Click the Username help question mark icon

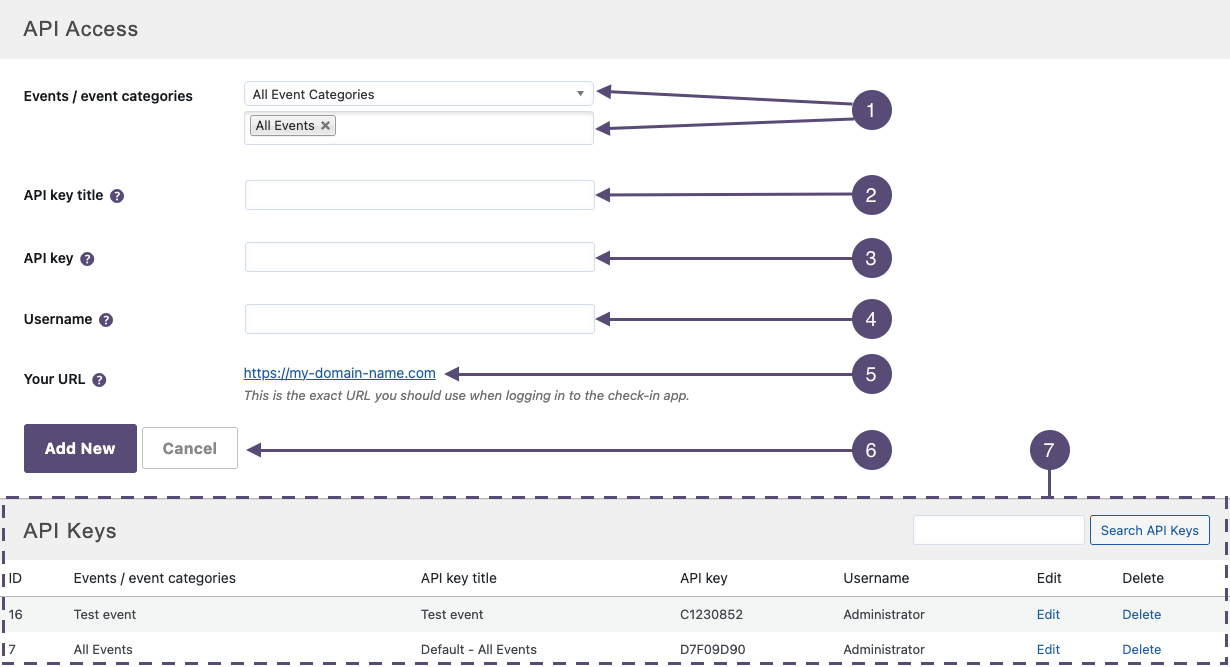pyautogui.click(x=106, y=320)
